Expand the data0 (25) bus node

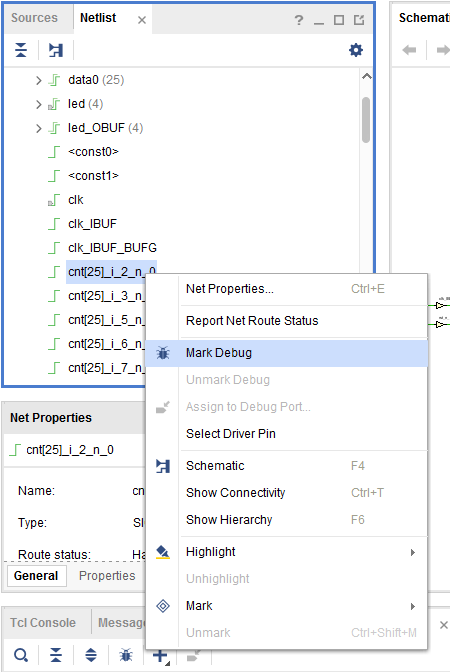coord(39,80)
